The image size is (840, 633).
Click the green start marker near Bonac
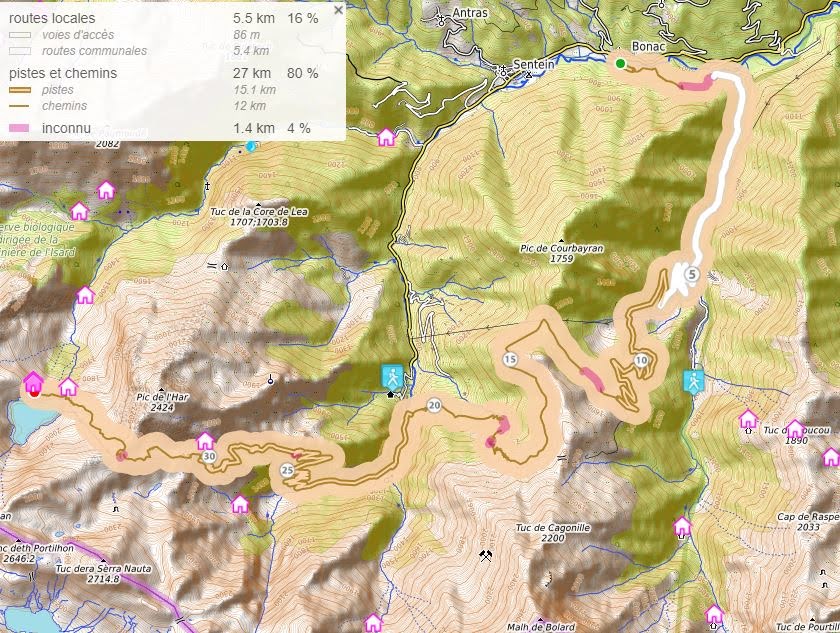tap(620, 64)
